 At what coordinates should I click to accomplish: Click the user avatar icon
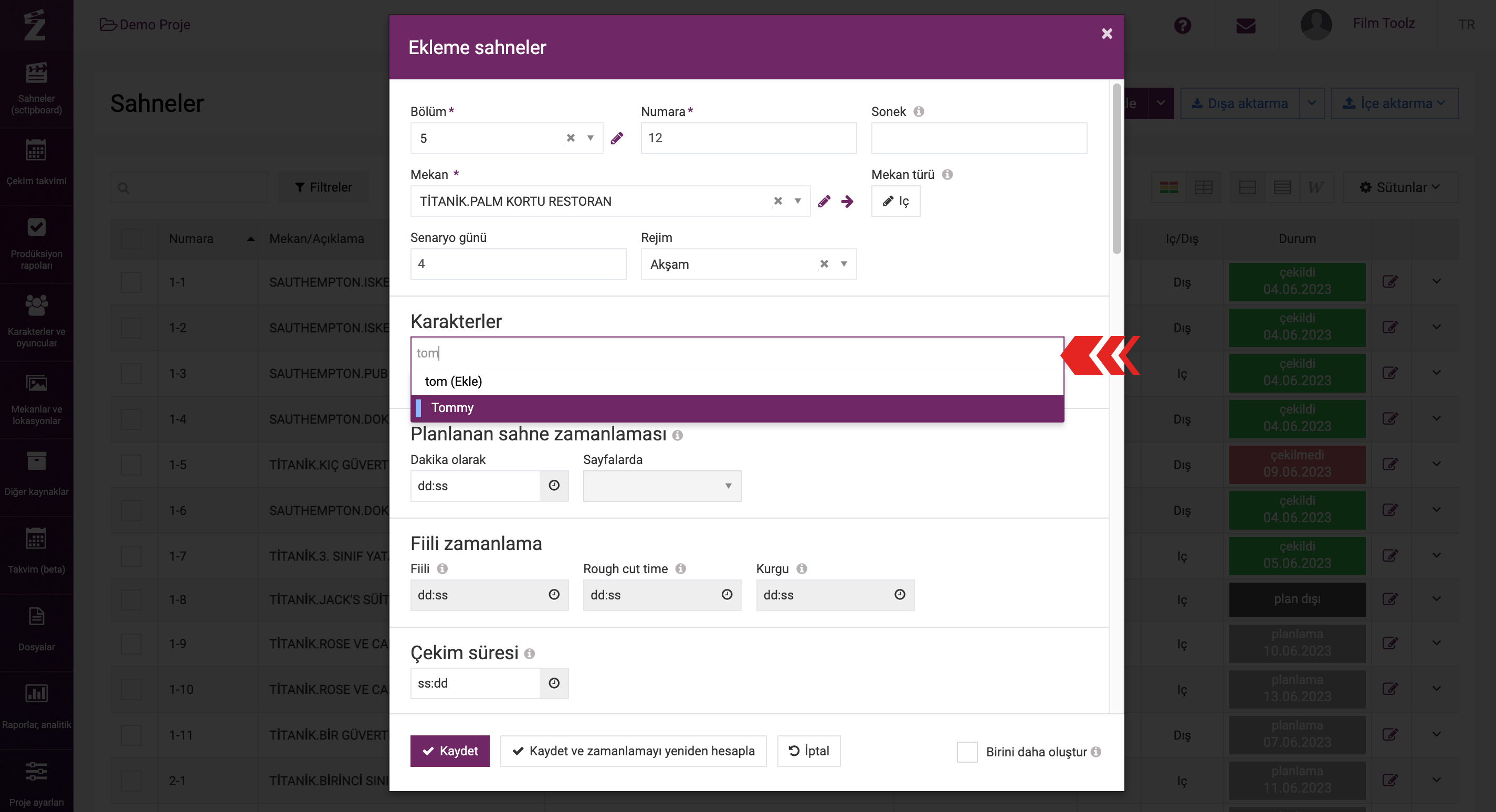(x=1316, y=24)
